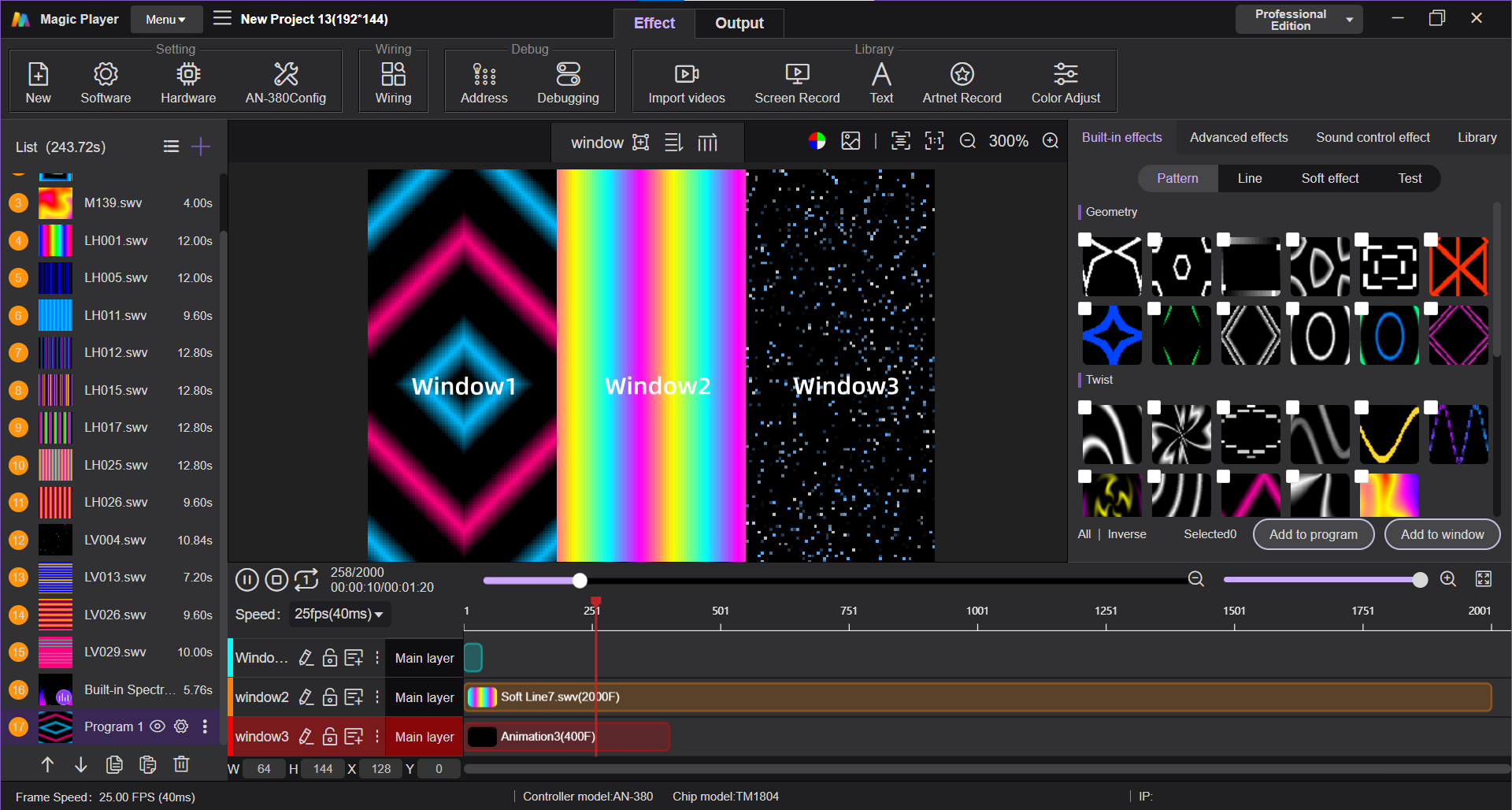Click the W width input field

[x=264, y=769]
